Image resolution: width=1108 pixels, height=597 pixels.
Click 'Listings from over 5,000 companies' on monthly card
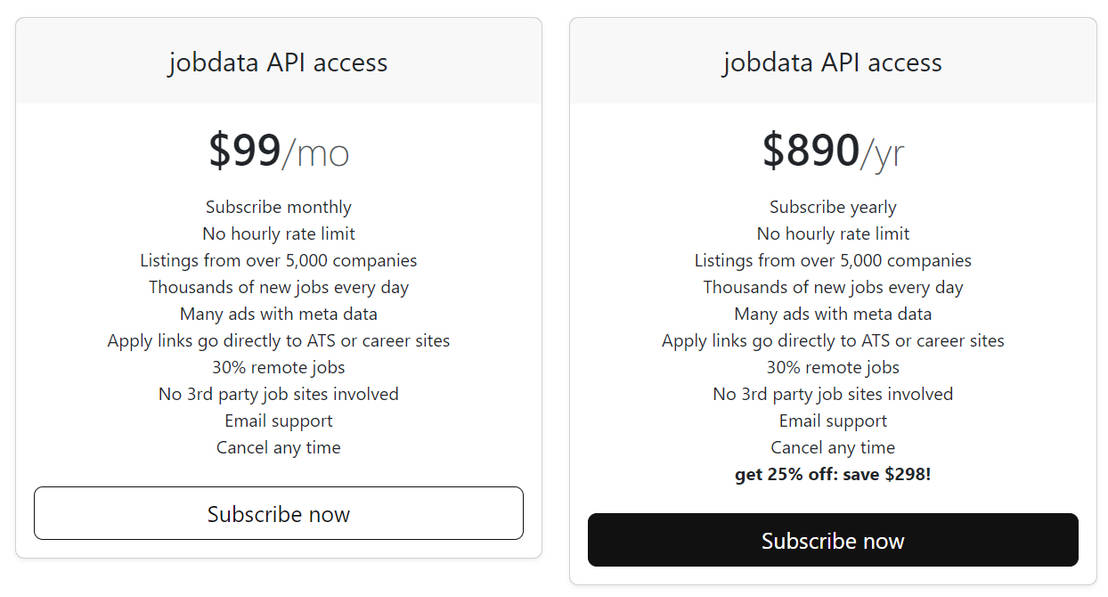[278, 260]
